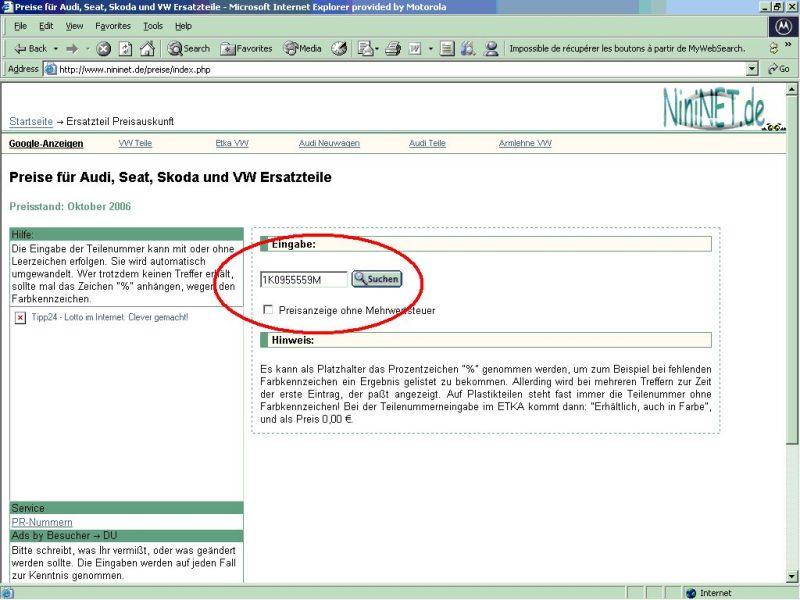This screenshot has width=800, height=600.
Task: Stop loading the page with Stop icon
Action: [x=104, y=49]
